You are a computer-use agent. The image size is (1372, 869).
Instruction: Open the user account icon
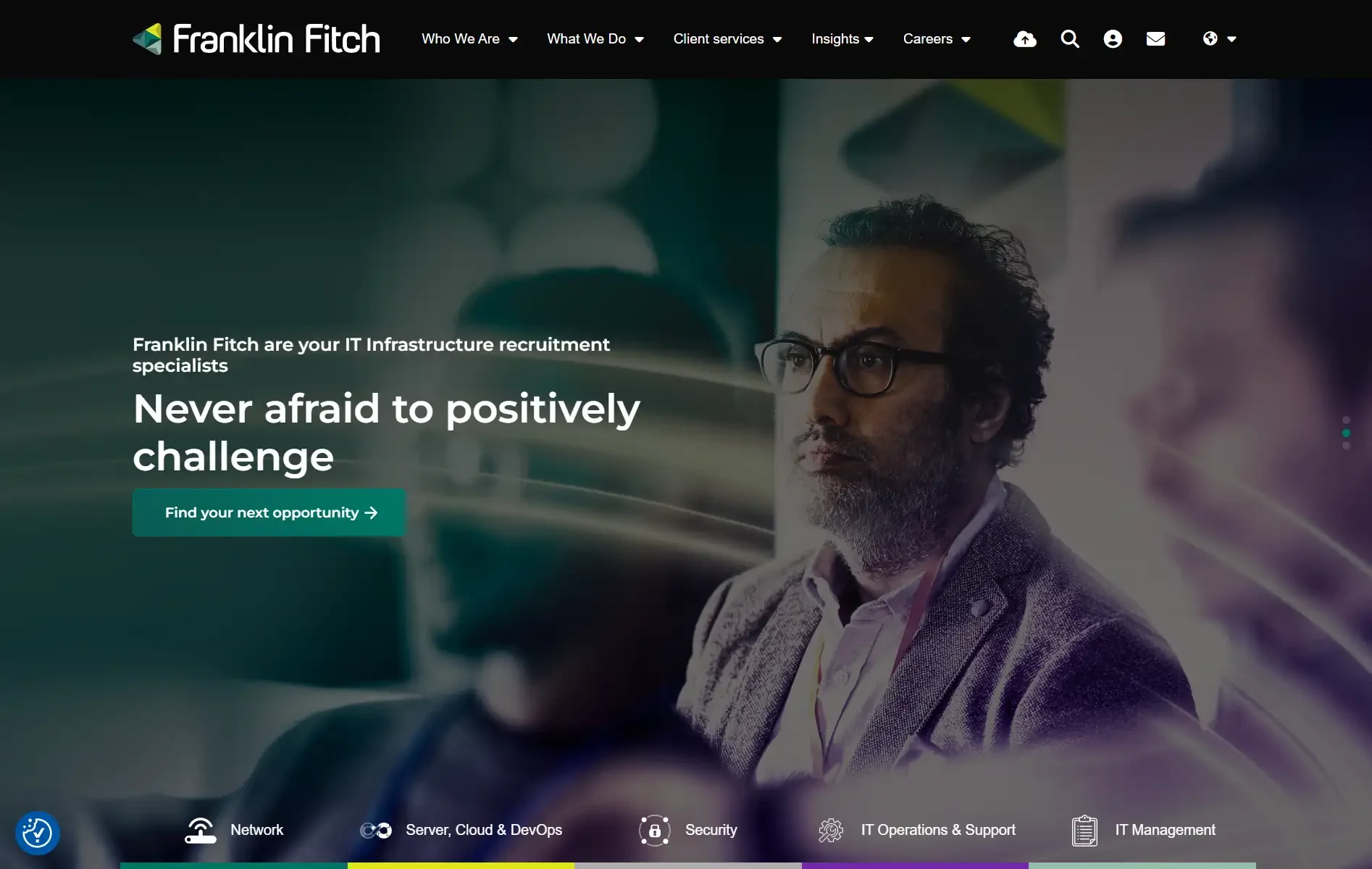pos(1113,39)
